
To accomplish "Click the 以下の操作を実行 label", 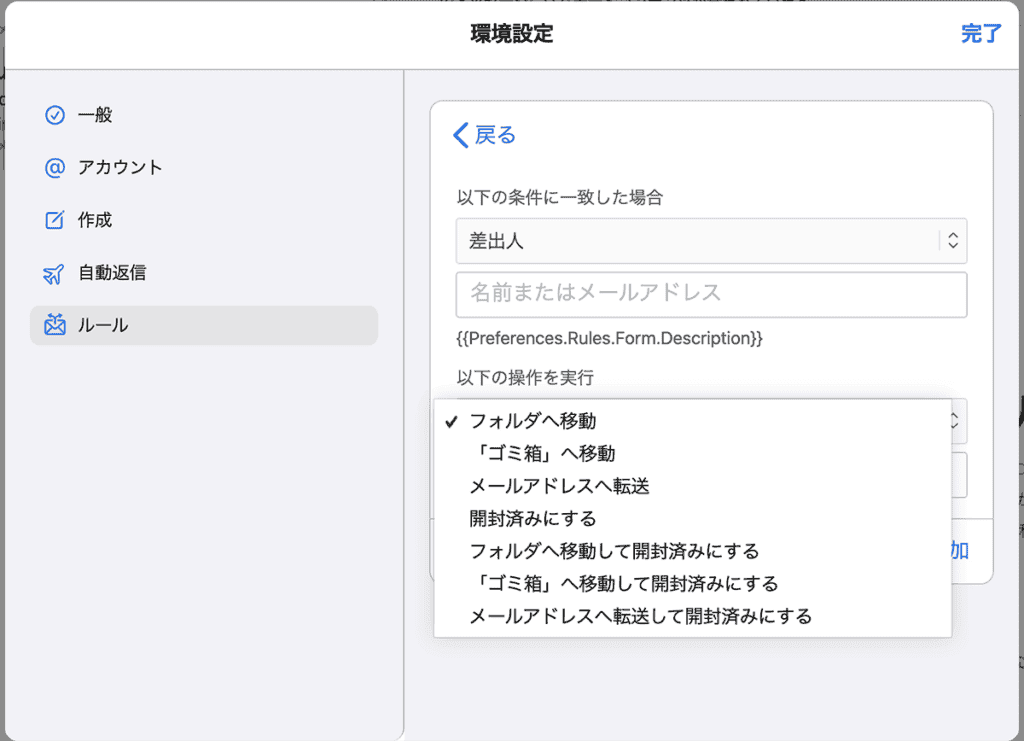I will [525, 377].
